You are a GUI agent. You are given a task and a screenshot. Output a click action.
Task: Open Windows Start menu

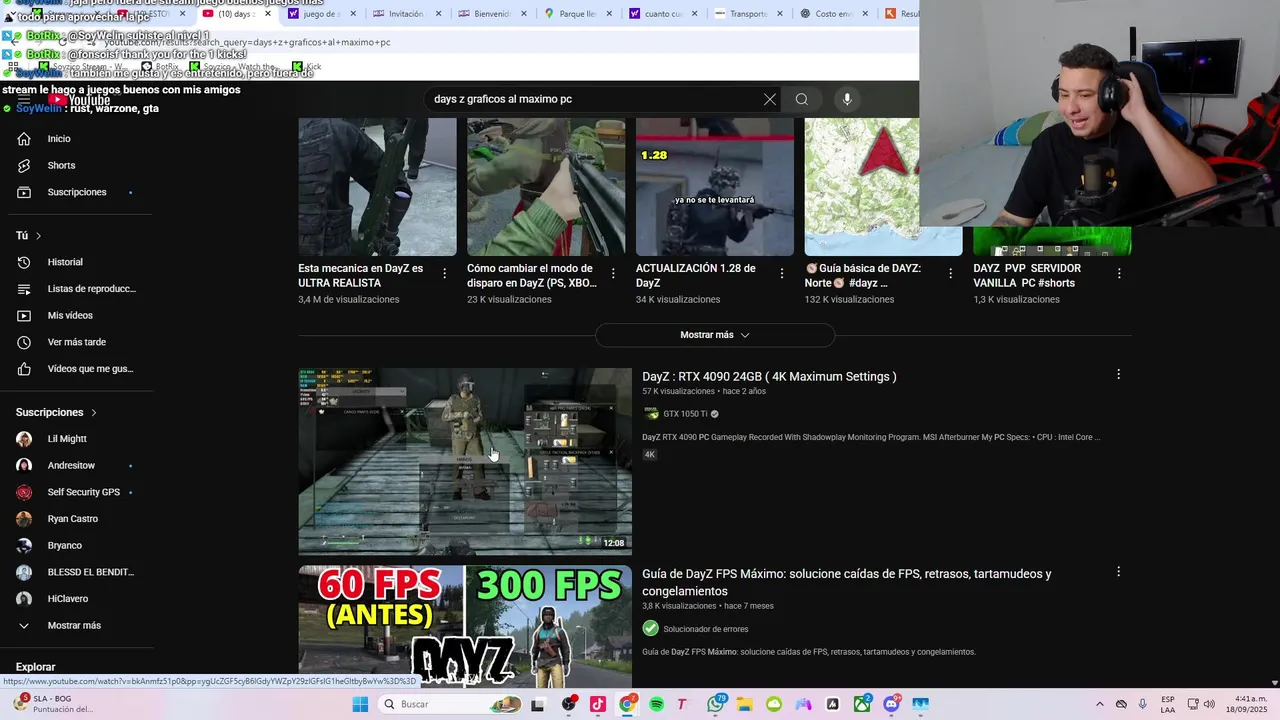click(x=360, y=704)
